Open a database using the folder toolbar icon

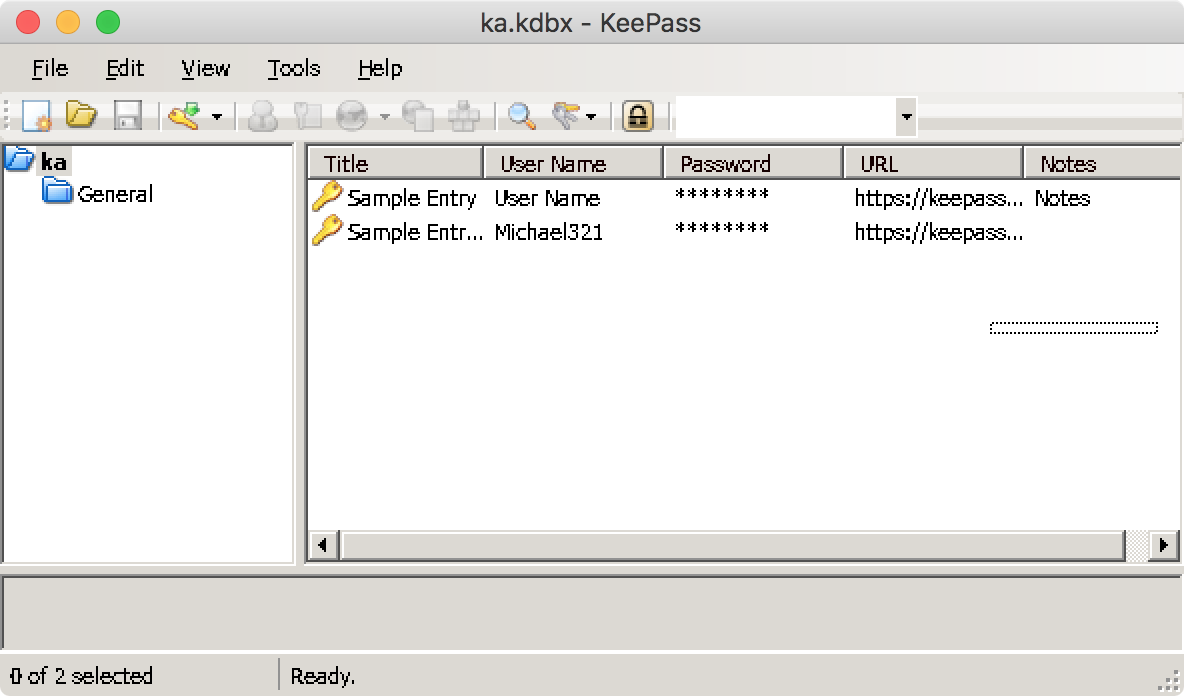82,115
